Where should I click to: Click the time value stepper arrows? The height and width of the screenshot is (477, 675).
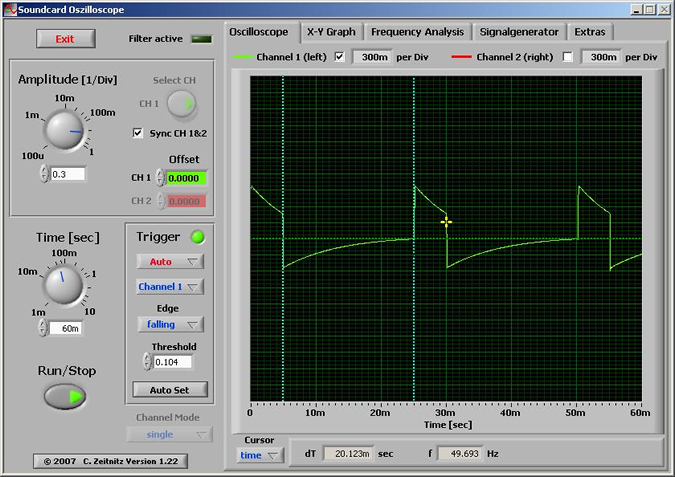pos(42,327)
